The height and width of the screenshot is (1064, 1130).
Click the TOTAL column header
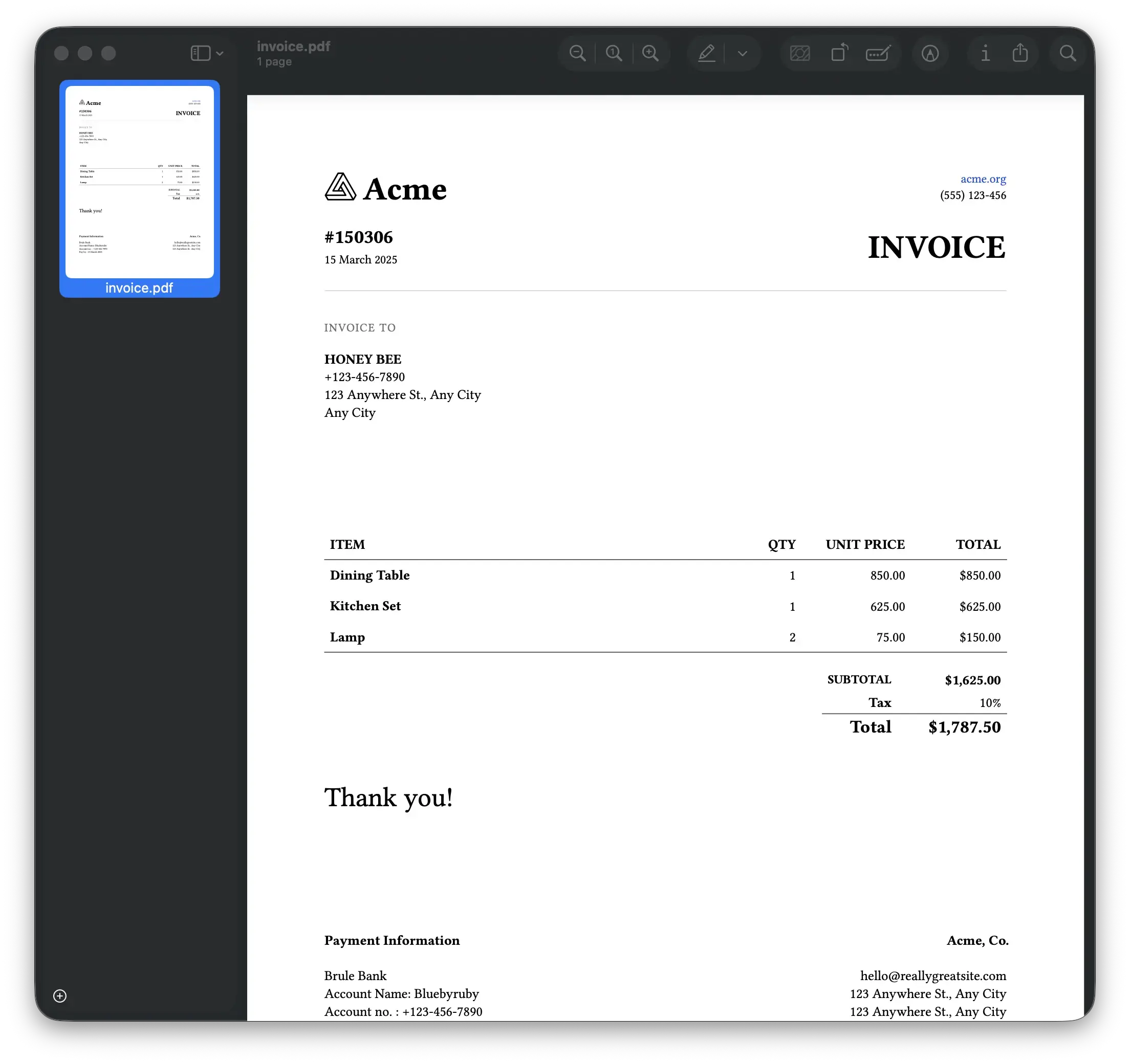pos(978,544)
